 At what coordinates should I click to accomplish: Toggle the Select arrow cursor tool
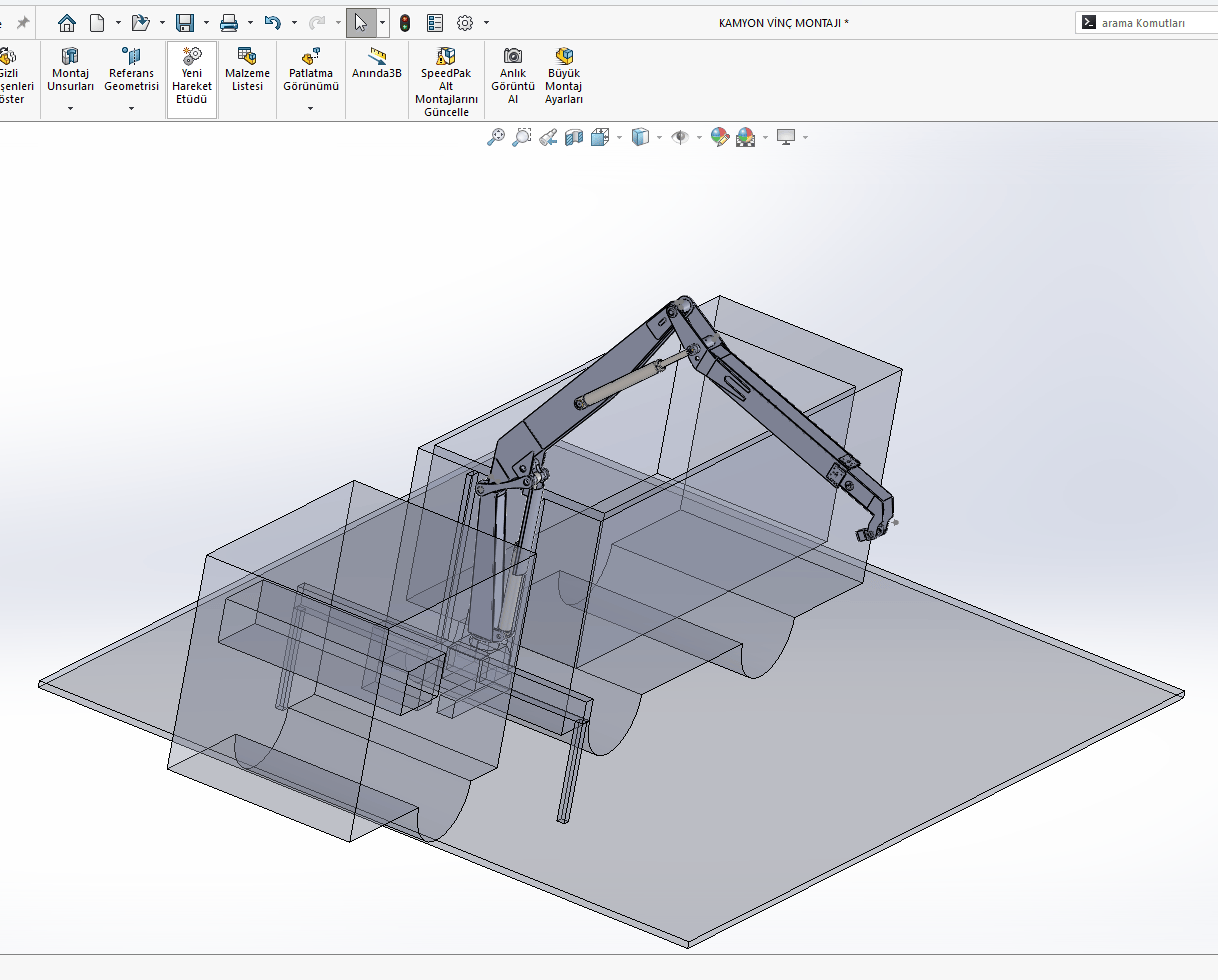361,22
